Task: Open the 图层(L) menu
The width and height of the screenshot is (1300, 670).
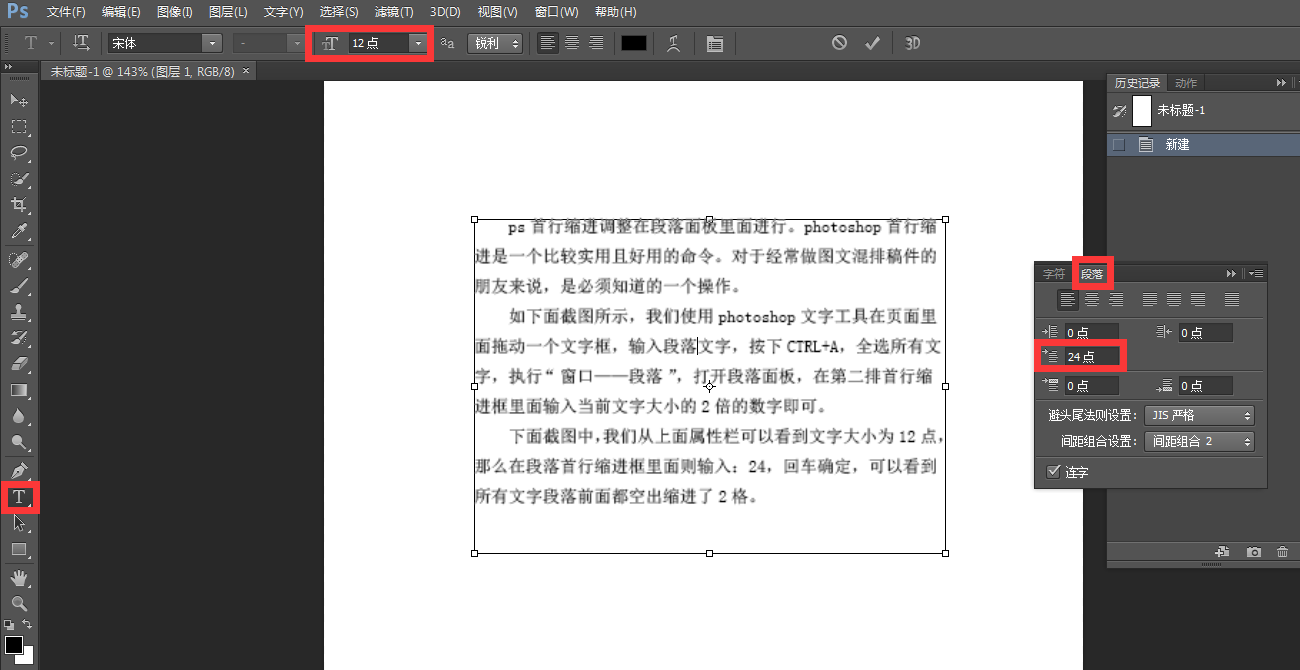Action: pos(228,12)
